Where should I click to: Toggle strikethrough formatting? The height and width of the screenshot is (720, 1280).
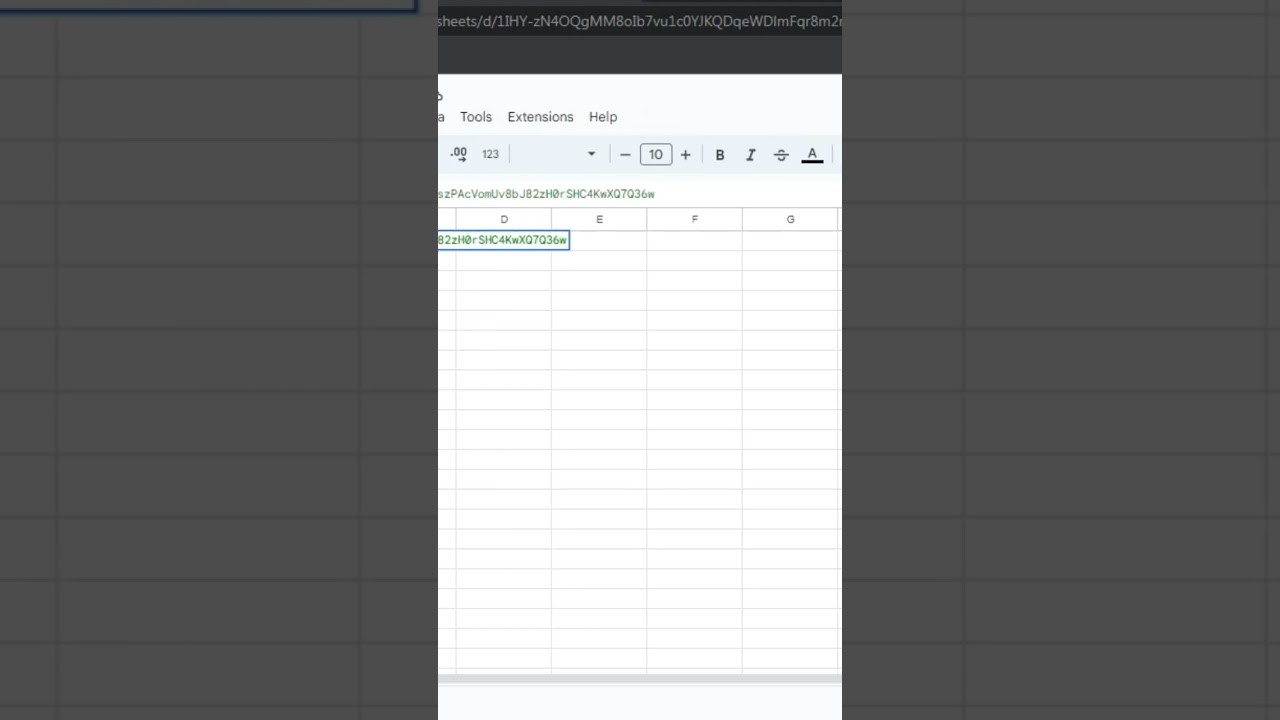point(781,155)
